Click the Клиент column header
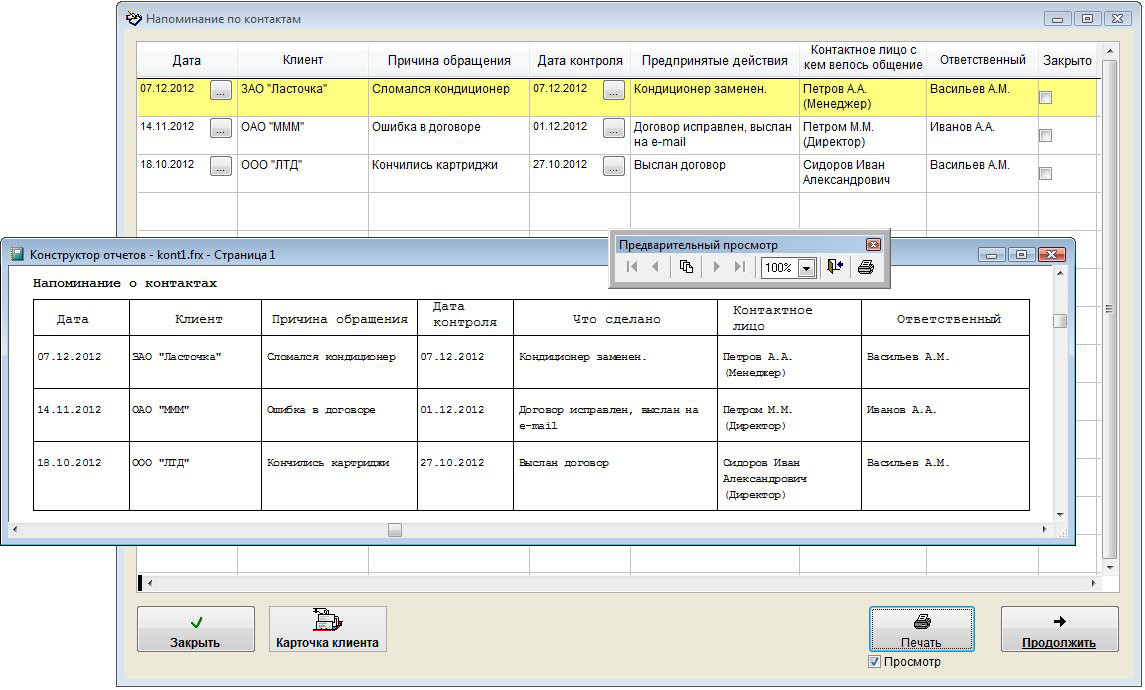1145x690 pixels. pyautogui.click(x=303, y=60)
